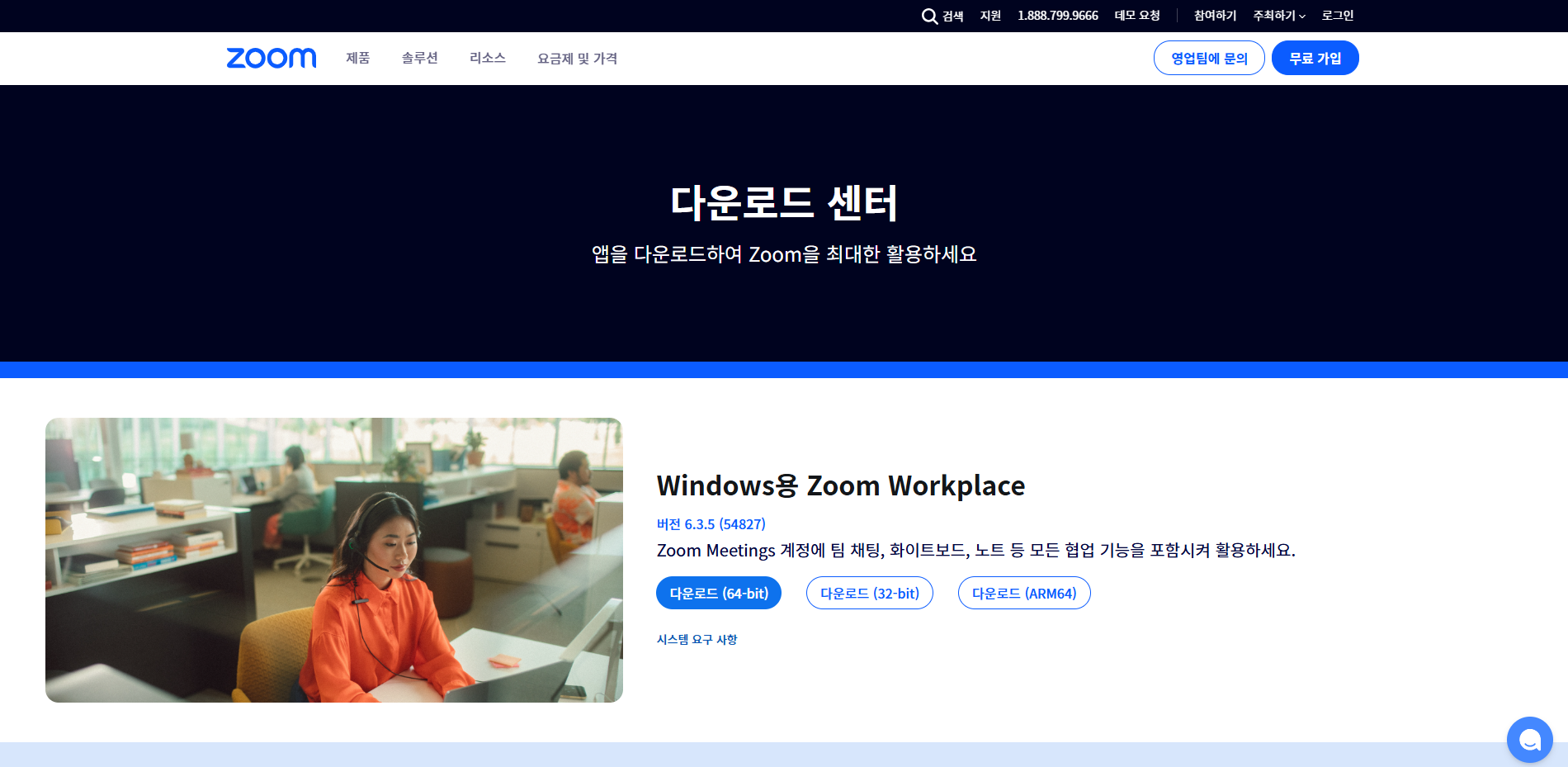Image resolution: width=1568 pixels, height=767 pixels.
Task: Click the office woman headset photo
Action: (x=334, y=560)
